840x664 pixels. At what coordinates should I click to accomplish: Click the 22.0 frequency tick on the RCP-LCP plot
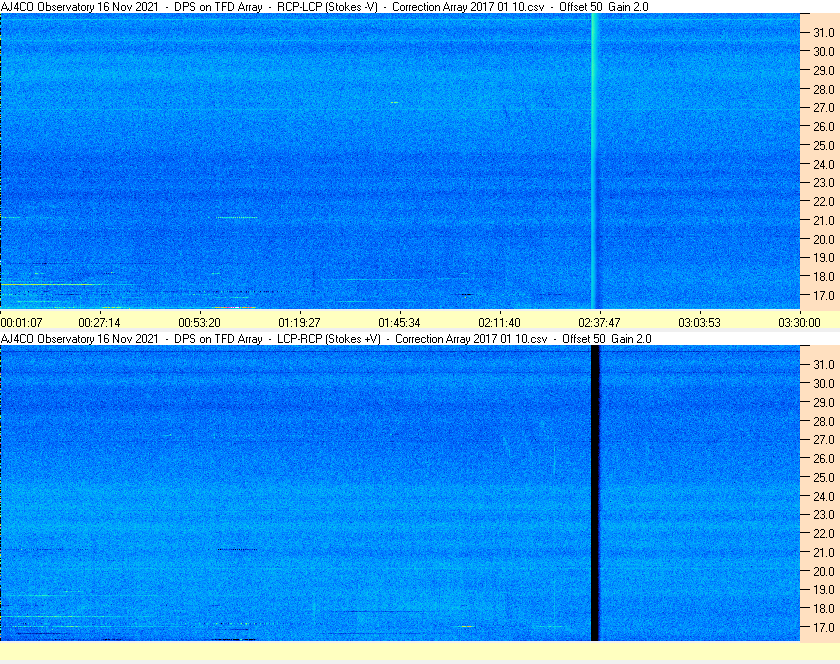[823, 202]
